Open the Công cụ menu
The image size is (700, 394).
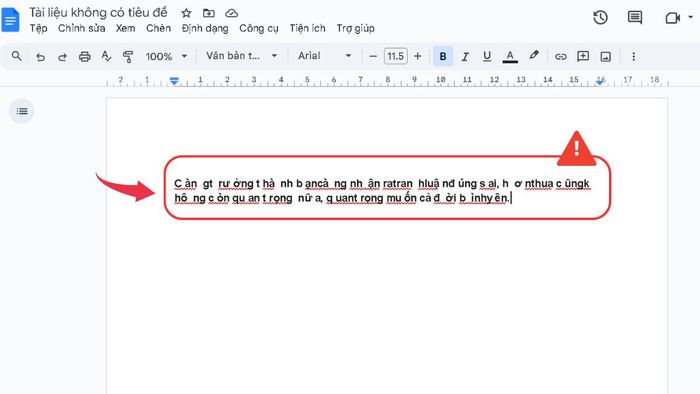coord(259,29)
